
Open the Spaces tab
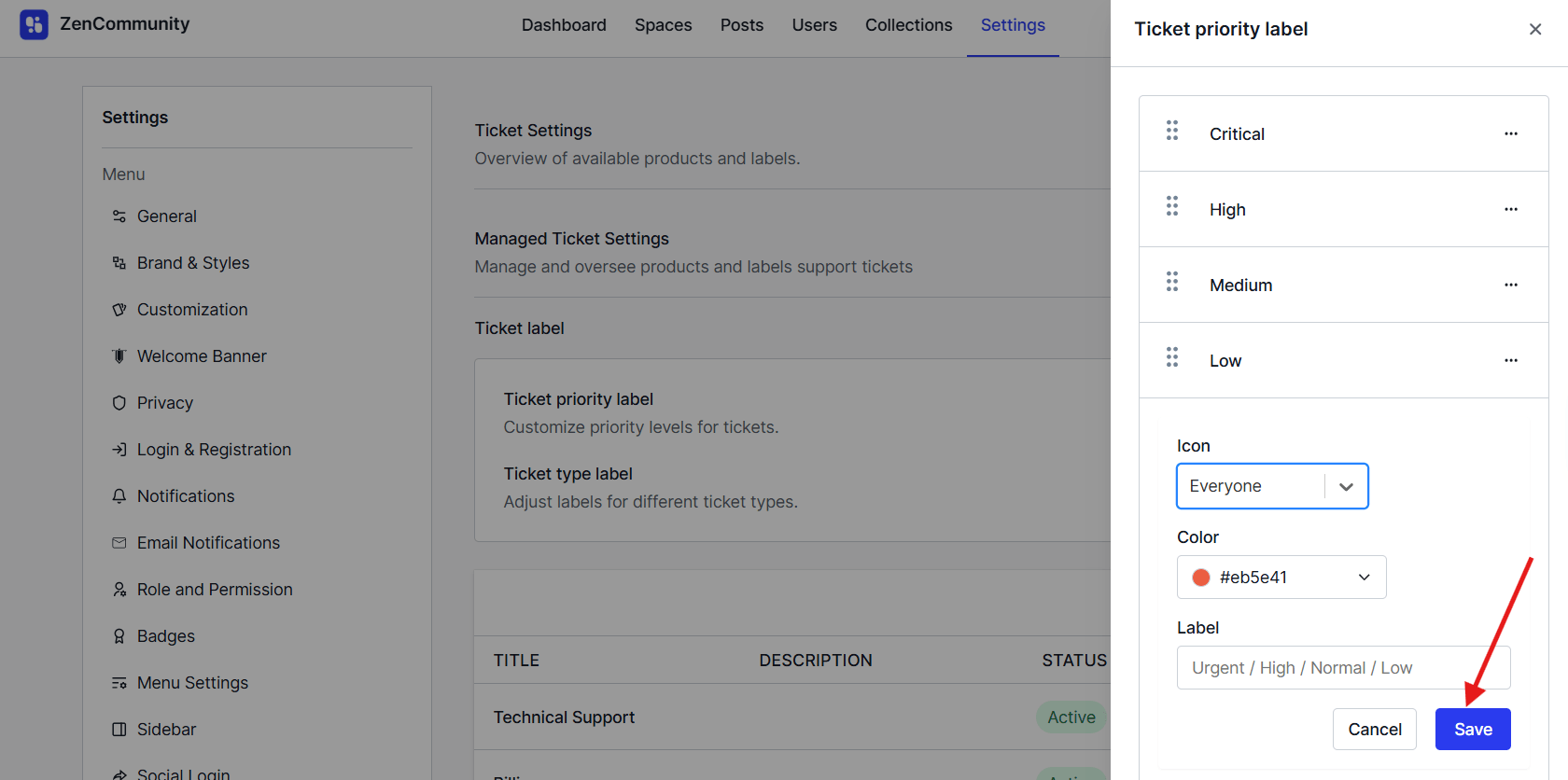[664, 25]
